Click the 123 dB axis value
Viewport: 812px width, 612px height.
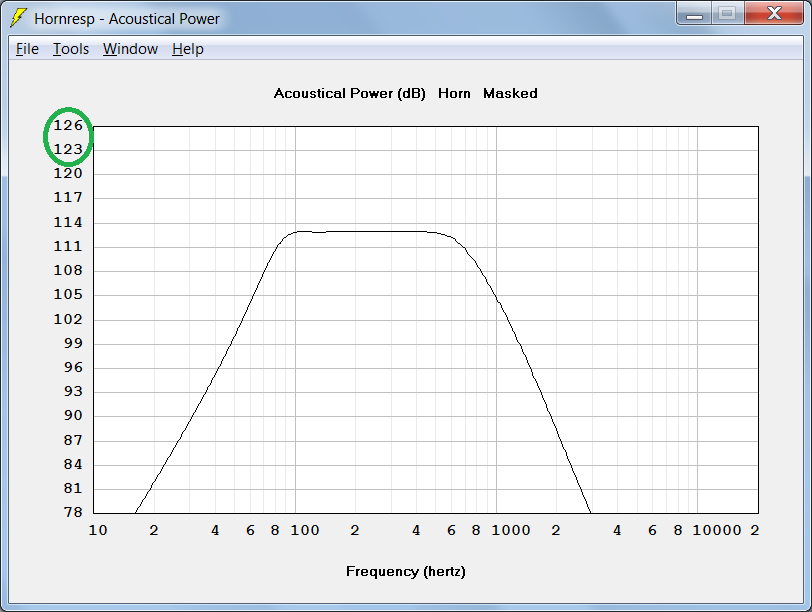[68, 150]
